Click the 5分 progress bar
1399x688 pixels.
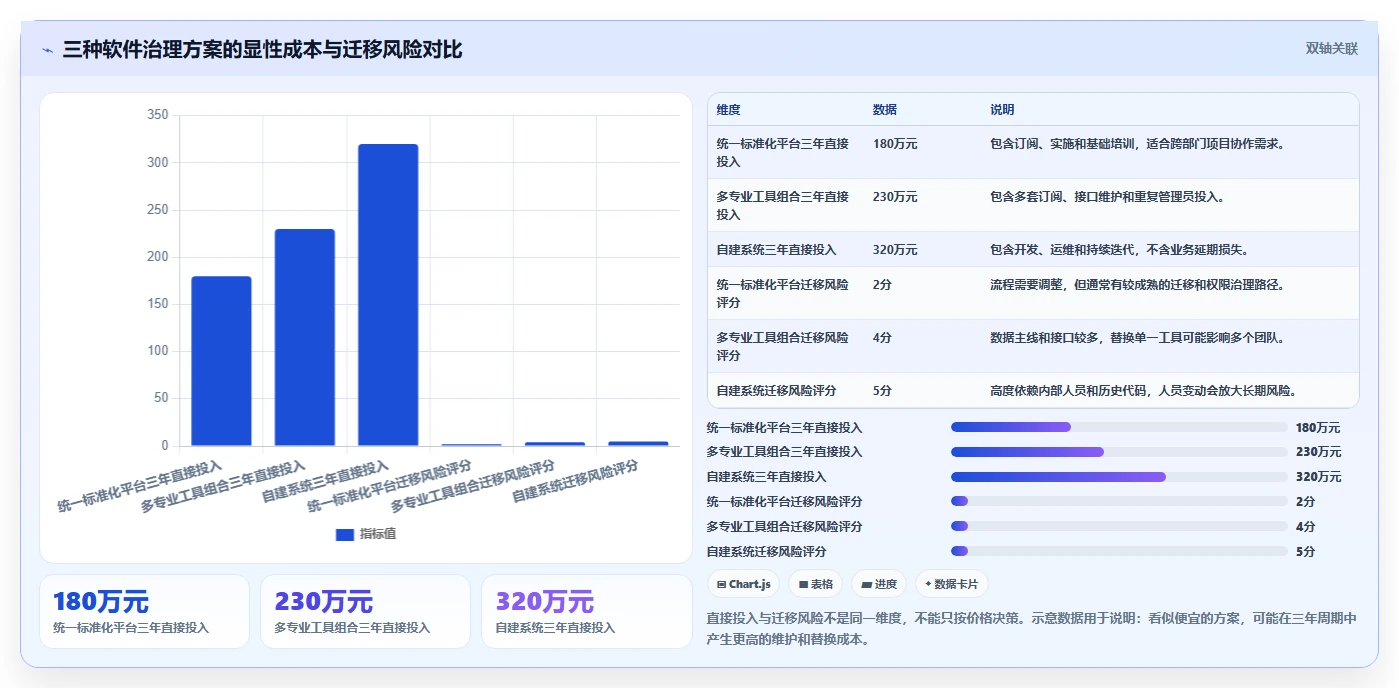(x=1119, y=551)
